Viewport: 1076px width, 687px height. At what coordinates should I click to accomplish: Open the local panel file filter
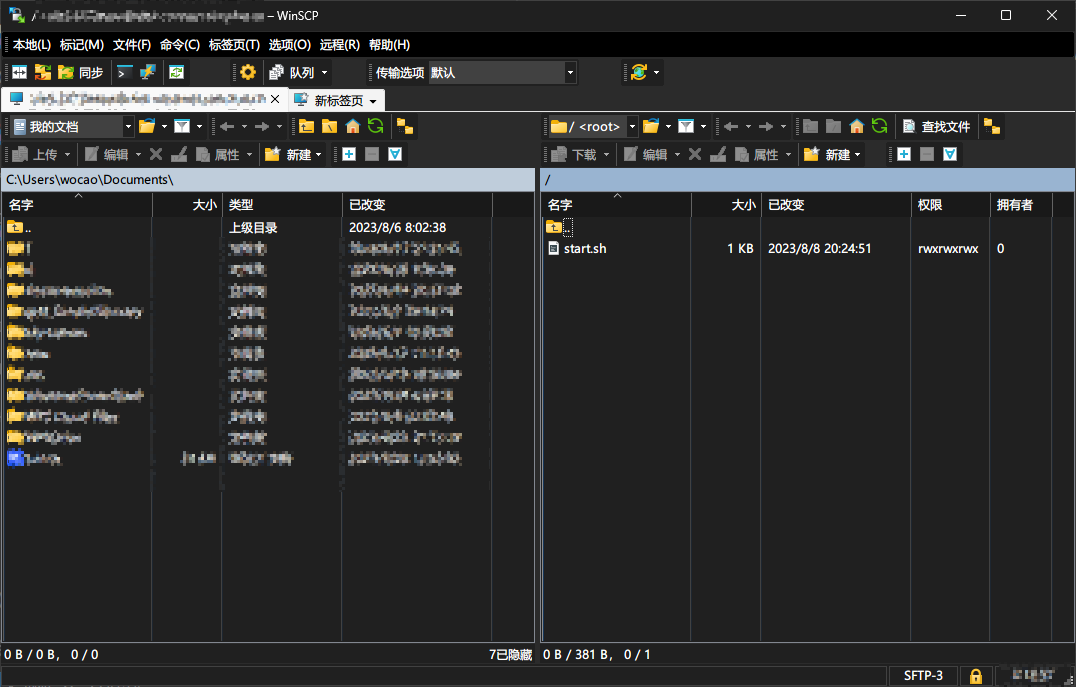click(x=182, y=126)
